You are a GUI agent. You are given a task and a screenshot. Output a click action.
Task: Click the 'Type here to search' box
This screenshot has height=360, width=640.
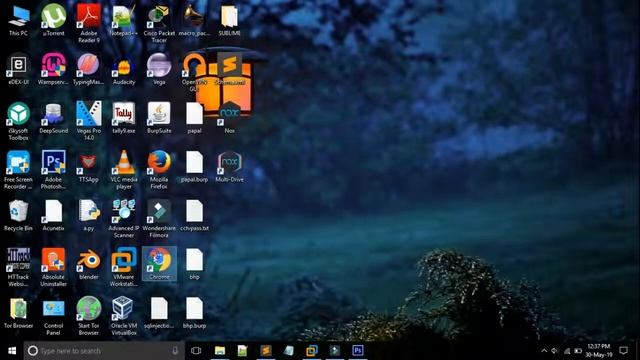(104, 351)
